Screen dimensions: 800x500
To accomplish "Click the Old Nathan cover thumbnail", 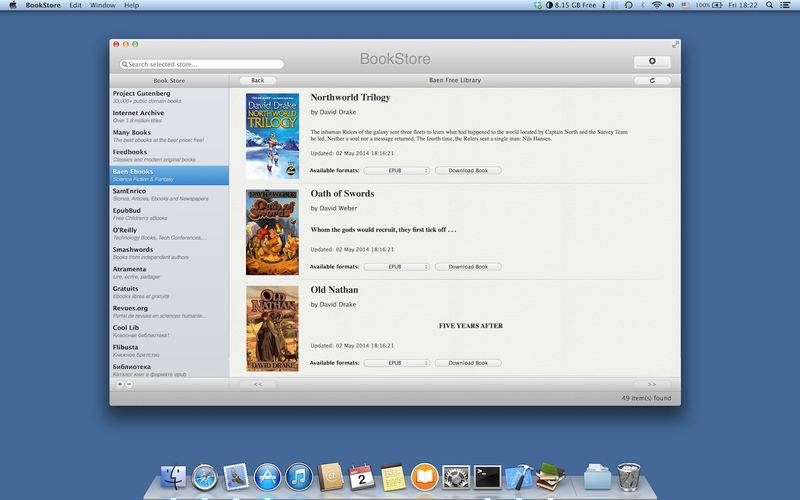I will click(x=272, y=329).
